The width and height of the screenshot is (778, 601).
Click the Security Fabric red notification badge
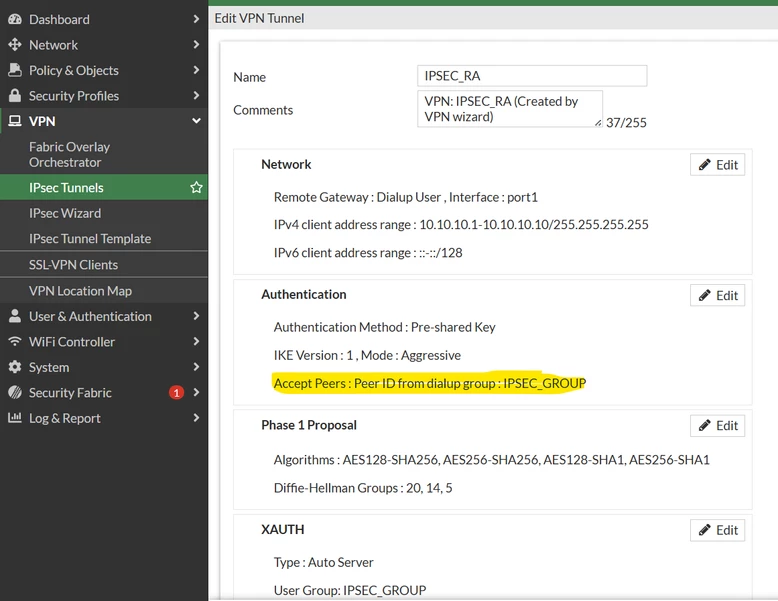[176, 393]
